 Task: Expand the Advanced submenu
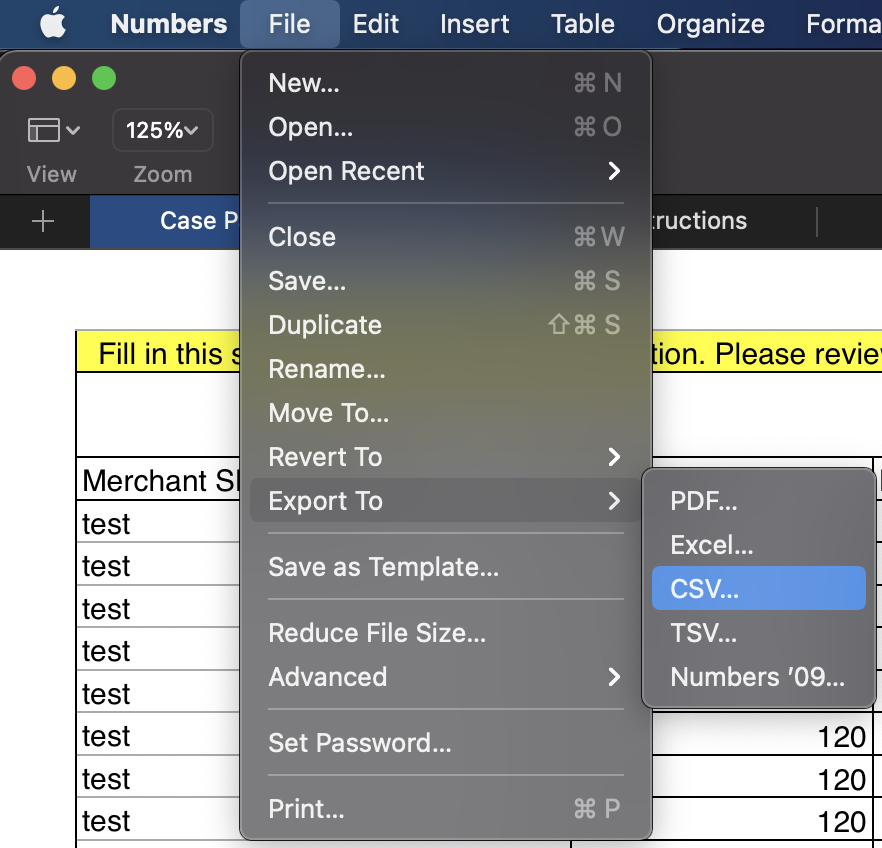coord(446,676)
